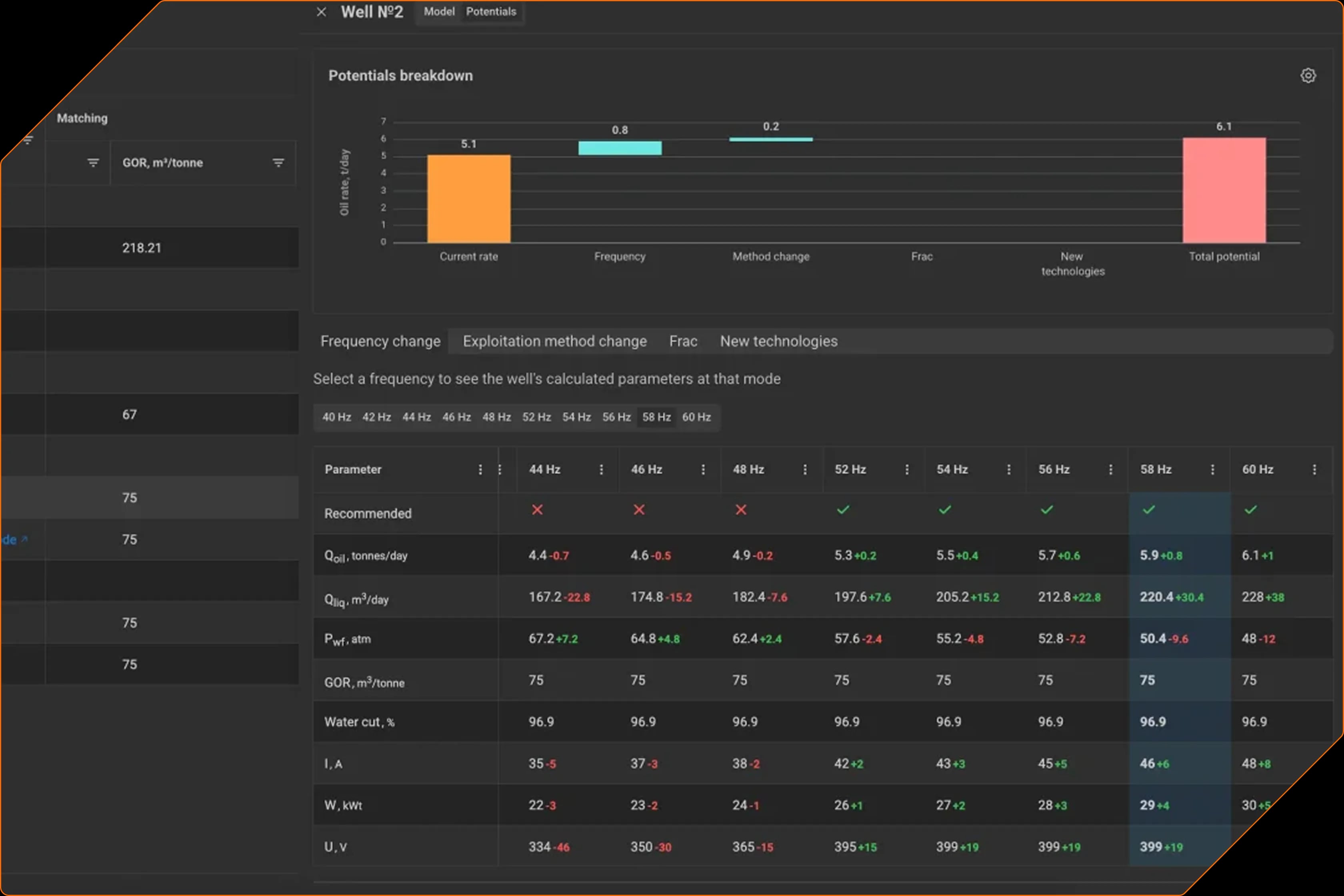Open the GOR, m³/tonne column filter

click(x=278, y=163)
